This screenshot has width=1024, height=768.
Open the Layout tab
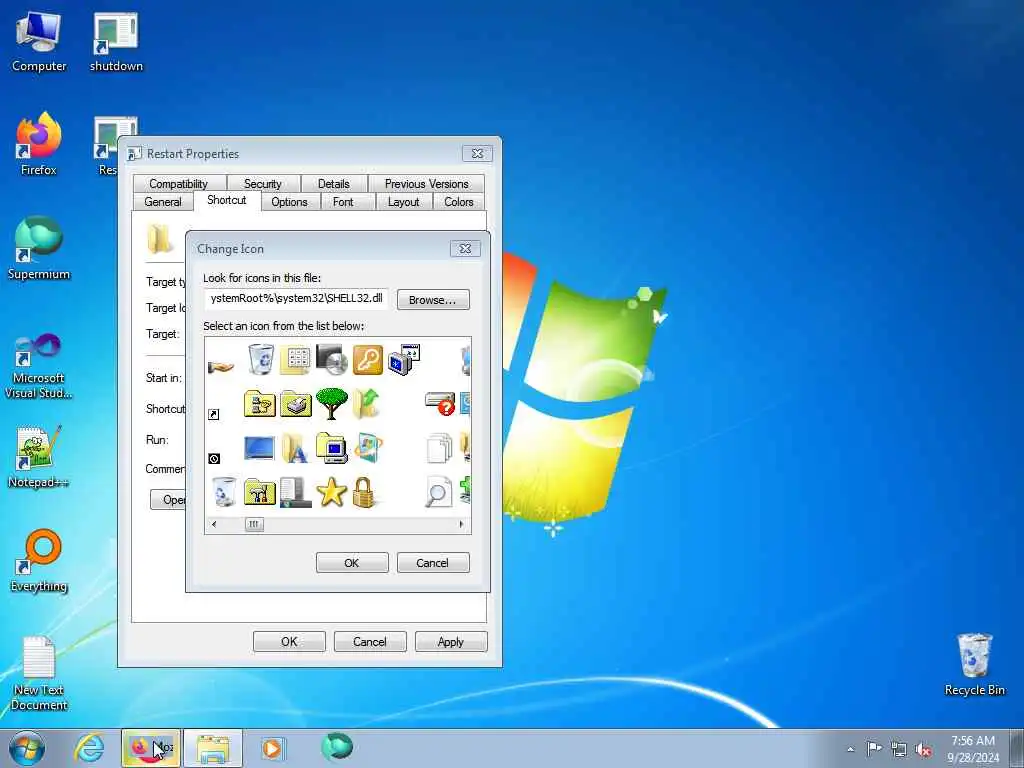tap(404, 202)
